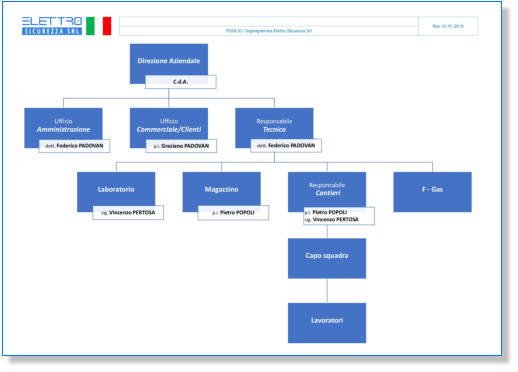The image size is (518, 372).
Task: Click the Italian flag image
Action: 99,26
